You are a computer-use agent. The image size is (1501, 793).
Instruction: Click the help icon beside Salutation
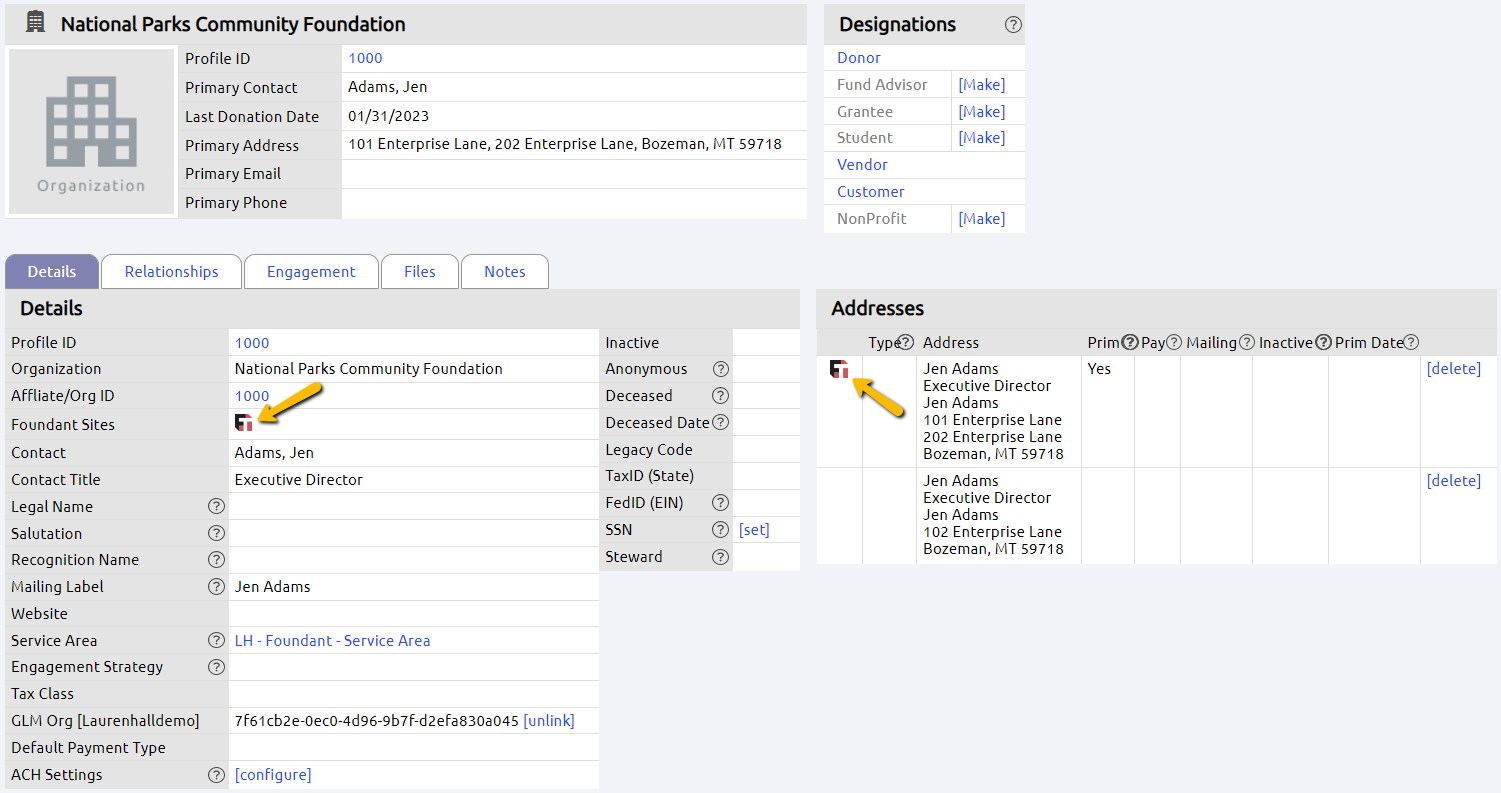(x=216, y=533)
